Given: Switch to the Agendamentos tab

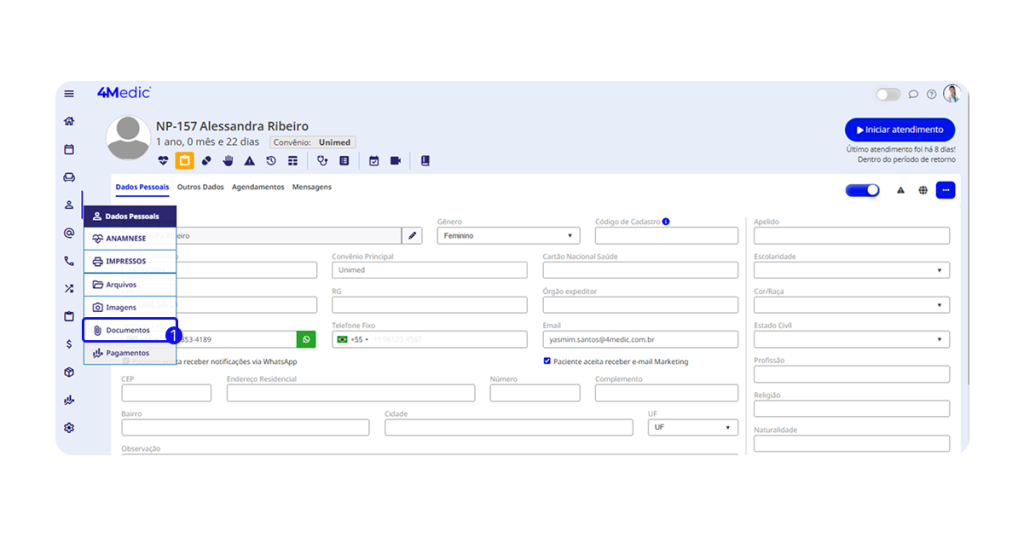Looking at the screenshot, I should tap(258, 187).
